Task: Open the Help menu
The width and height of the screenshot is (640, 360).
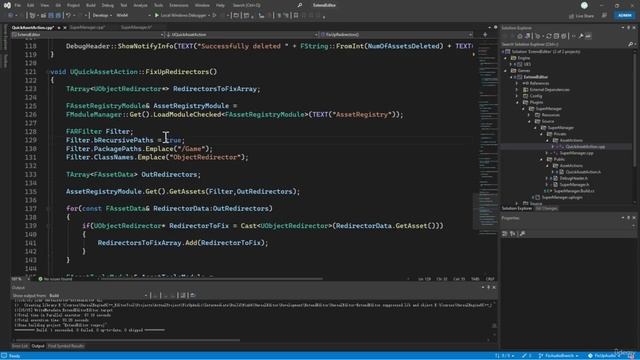Action: click(x=220, y=5)
